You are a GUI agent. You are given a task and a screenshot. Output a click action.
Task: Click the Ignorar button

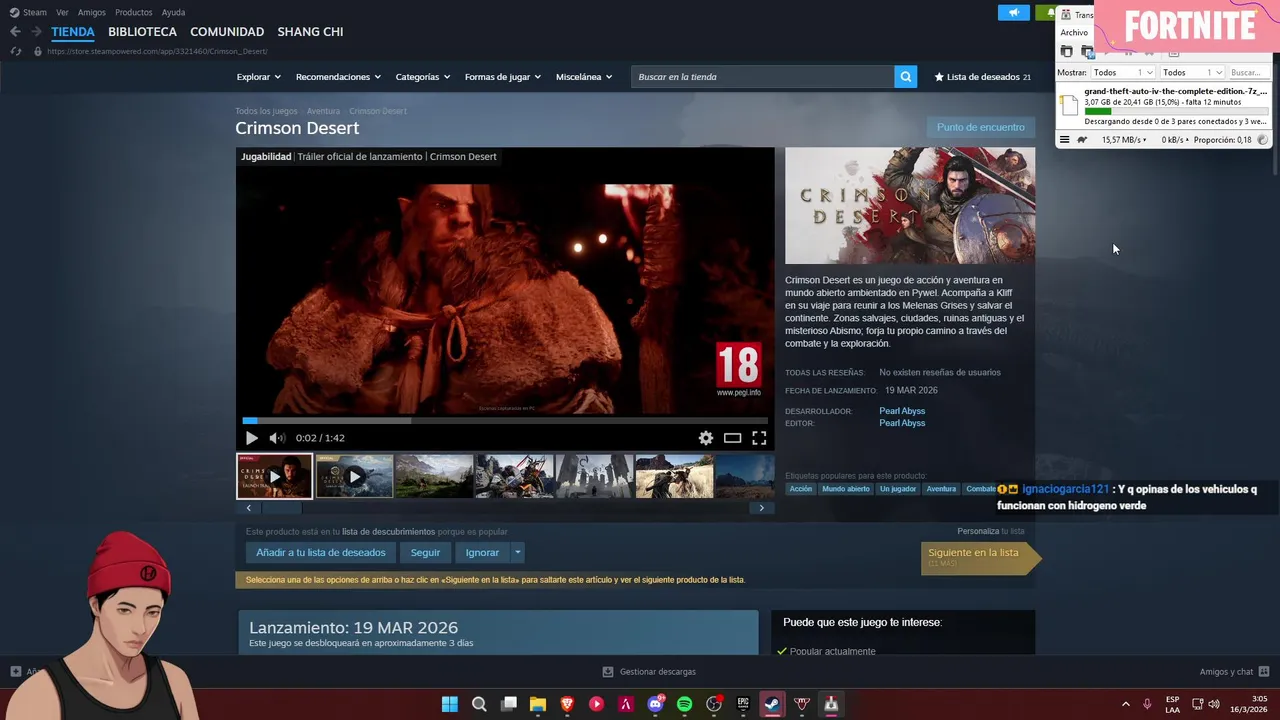pyautogui.click(x=482, y=552)
